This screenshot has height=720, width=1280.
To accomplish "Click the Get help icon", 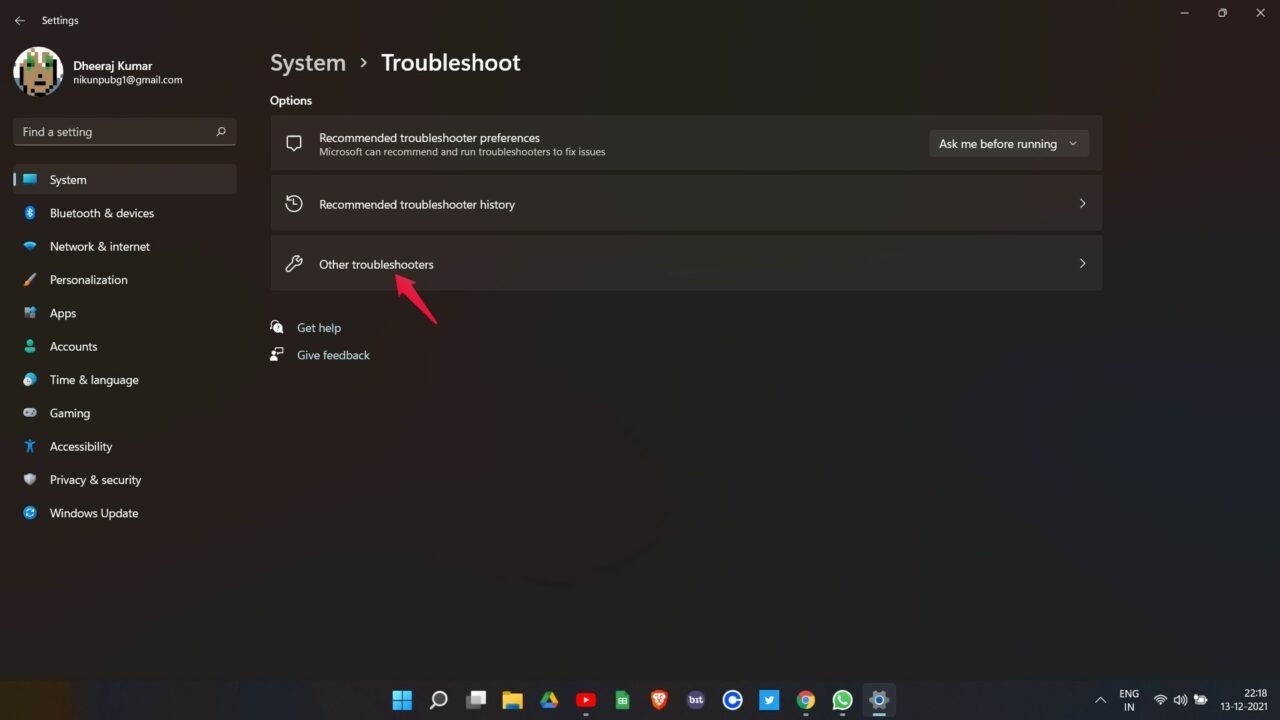I will [x=277, y=328].
